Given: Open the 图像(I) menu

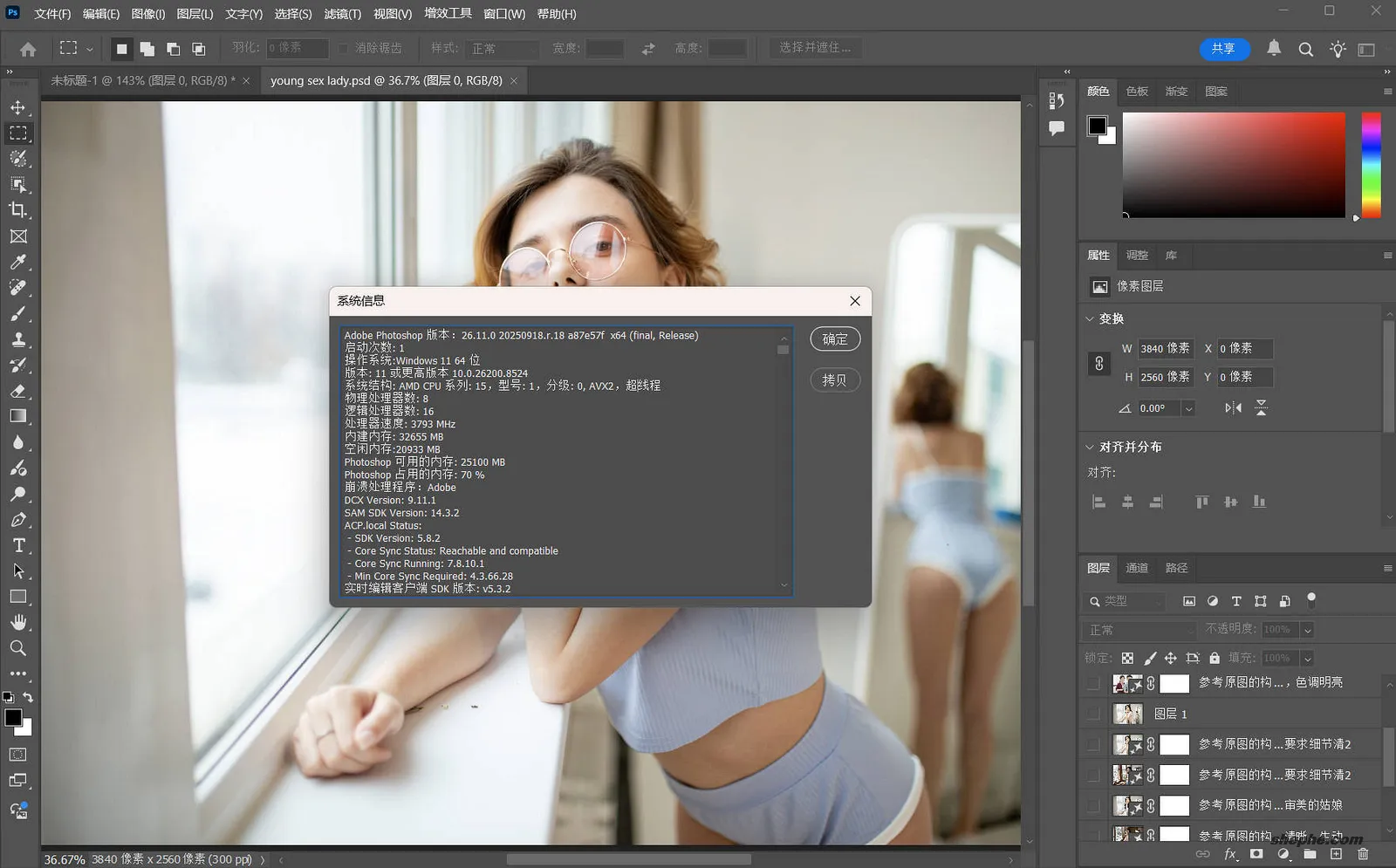Looking at the screenshot, I should [147, 14].
